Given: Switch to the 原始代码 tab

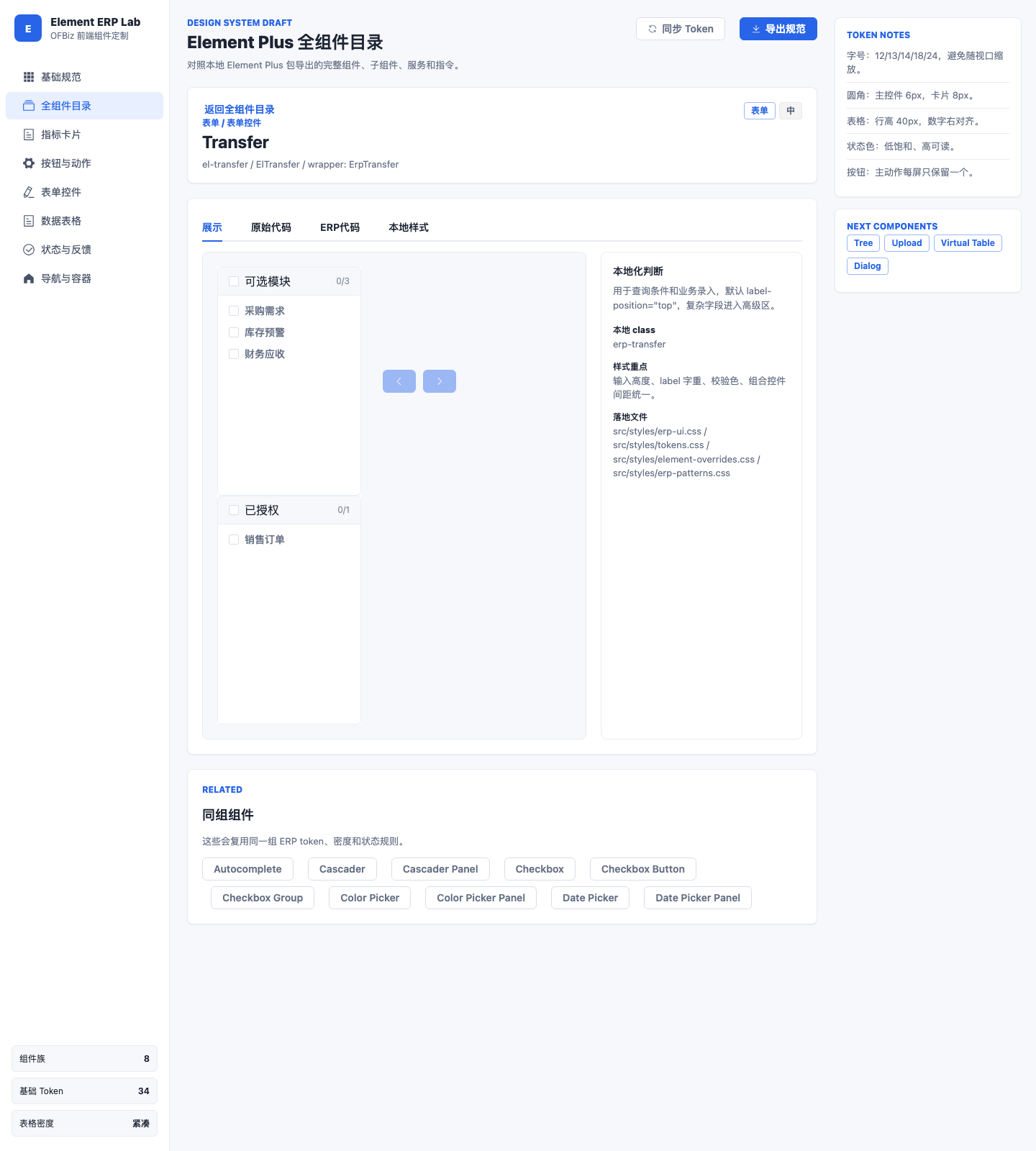Looking at the screenshot, I should click(271, 227).
